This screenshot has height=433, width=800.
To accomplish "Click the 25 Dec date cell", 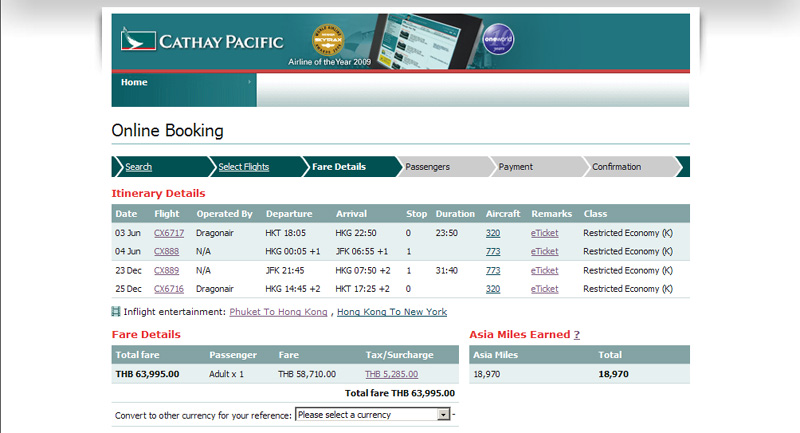I will click(128, 289).
